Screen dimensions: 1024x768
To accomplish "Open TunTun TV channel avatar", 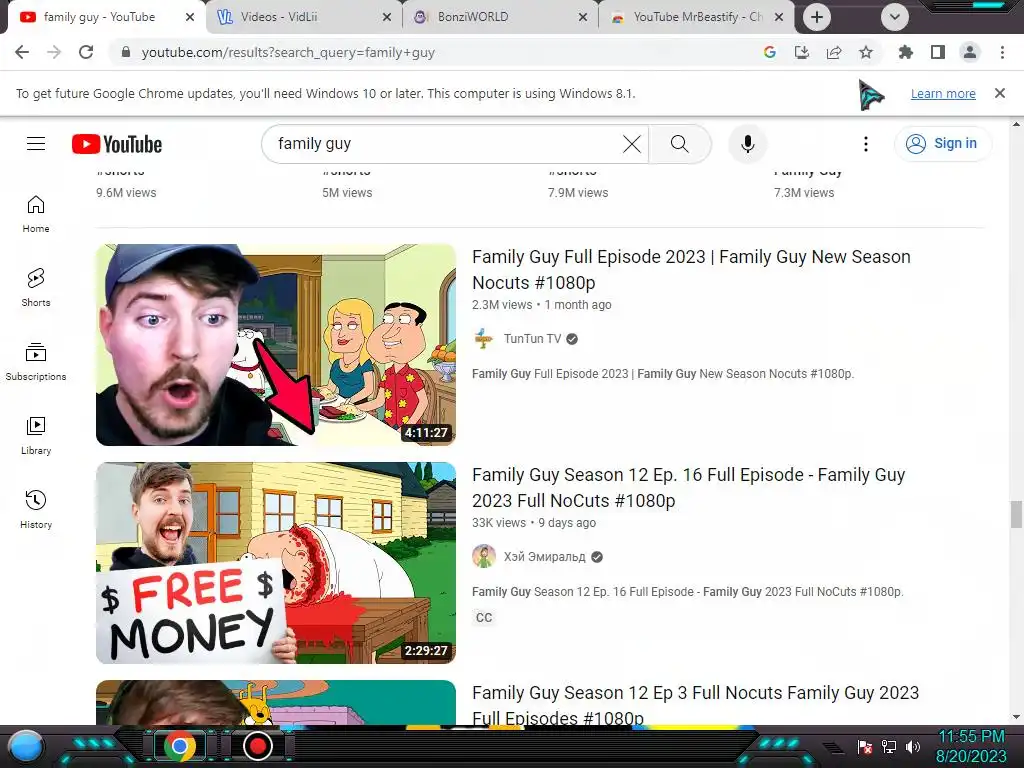I will [484, 338].
